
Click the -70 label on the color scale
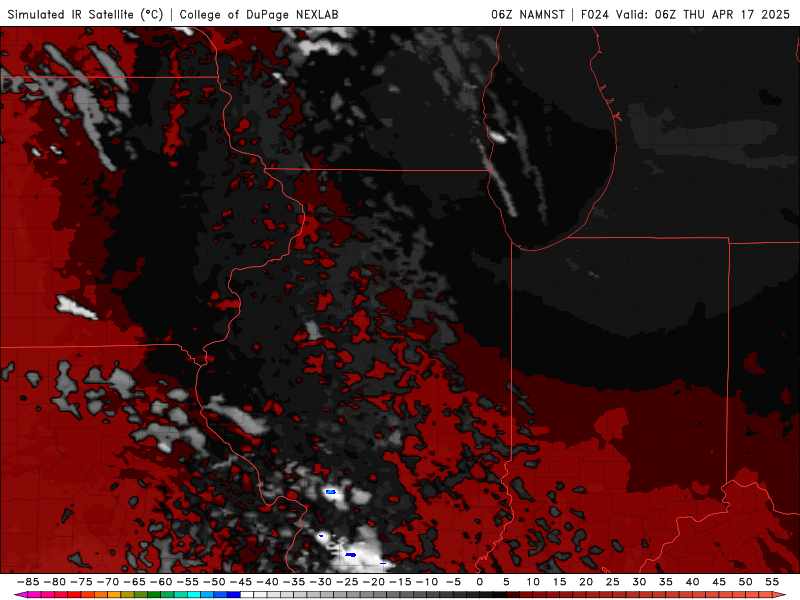[108, 582]
